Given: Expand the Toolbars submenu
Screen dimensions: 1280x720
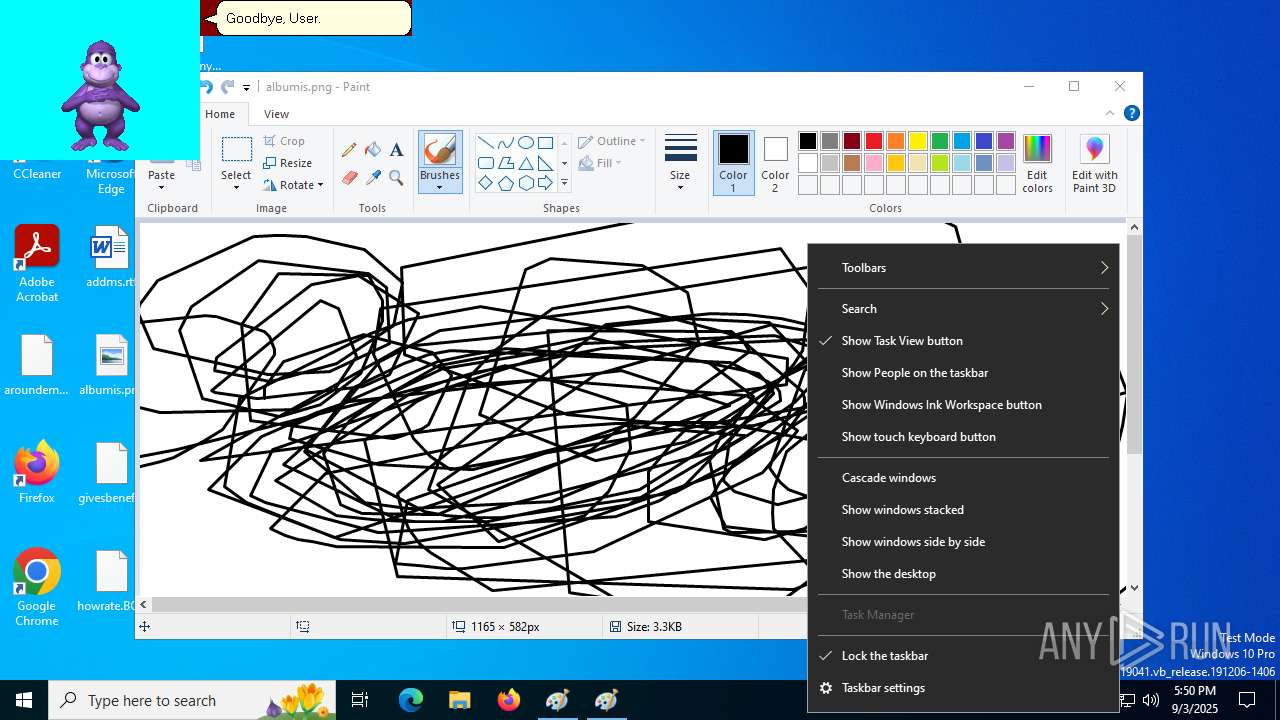Looking at the screenshot, I should (x=963, y=268).
